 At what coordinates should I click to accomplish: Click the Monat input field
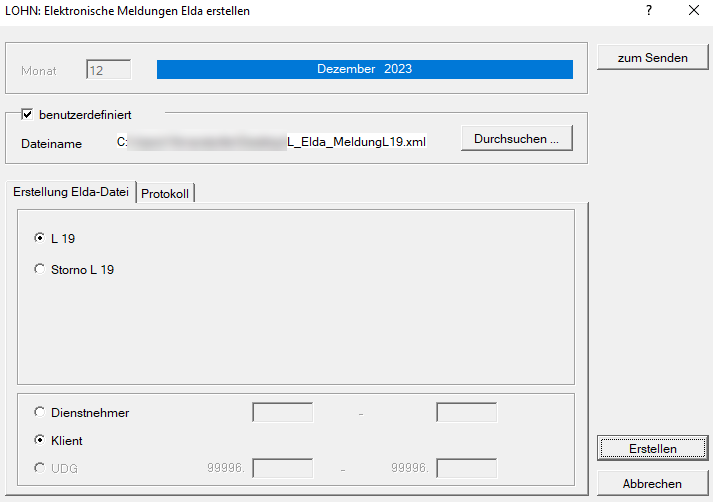point(109,70)
